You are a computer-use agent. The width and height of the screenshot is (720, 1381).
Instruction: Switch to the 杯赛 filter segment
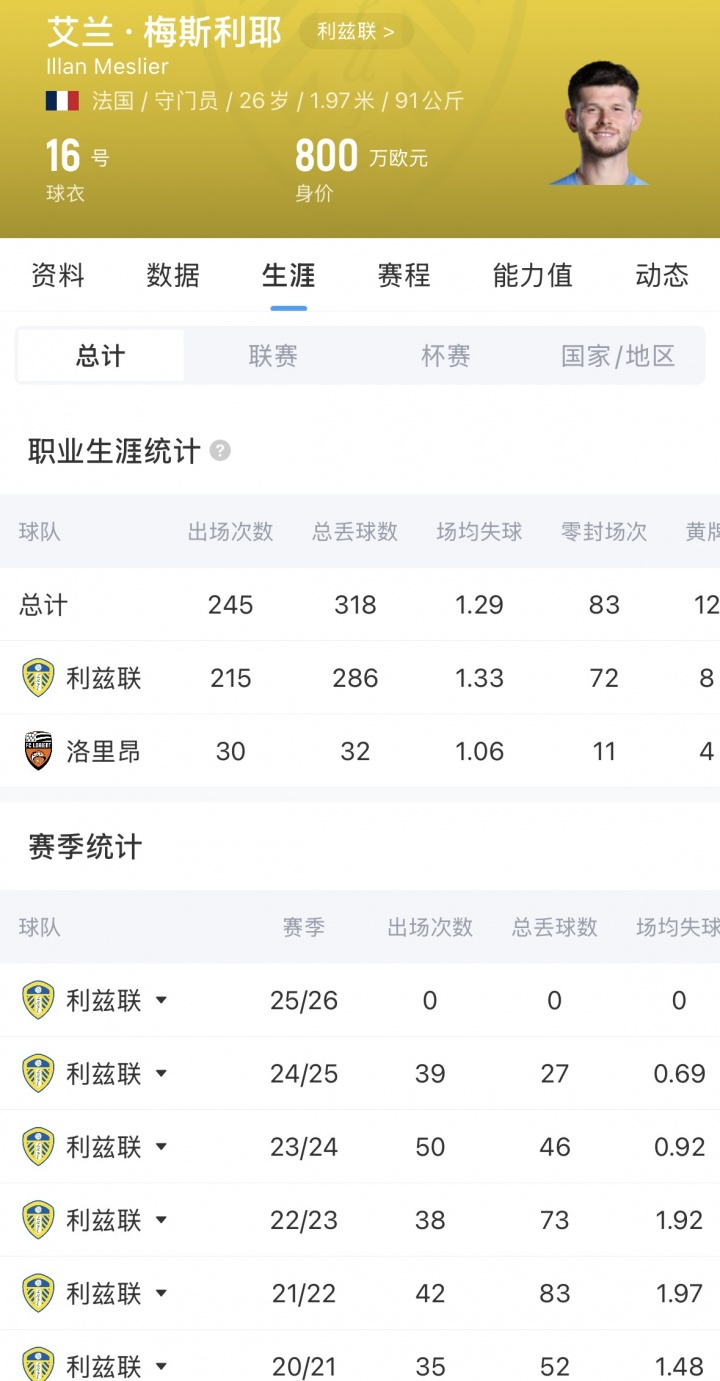(x=446, y=356)
